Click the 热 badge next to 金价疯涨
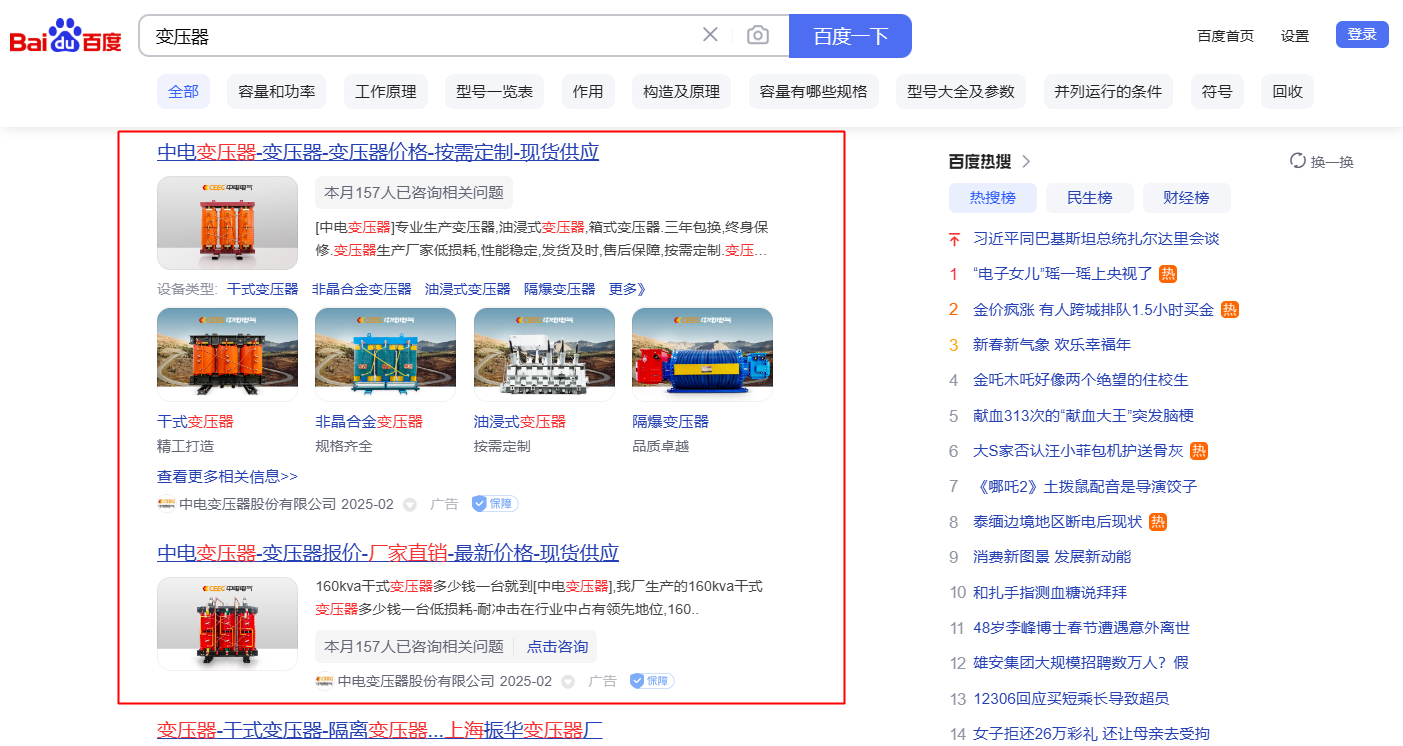 click(x=1230, y=310)
